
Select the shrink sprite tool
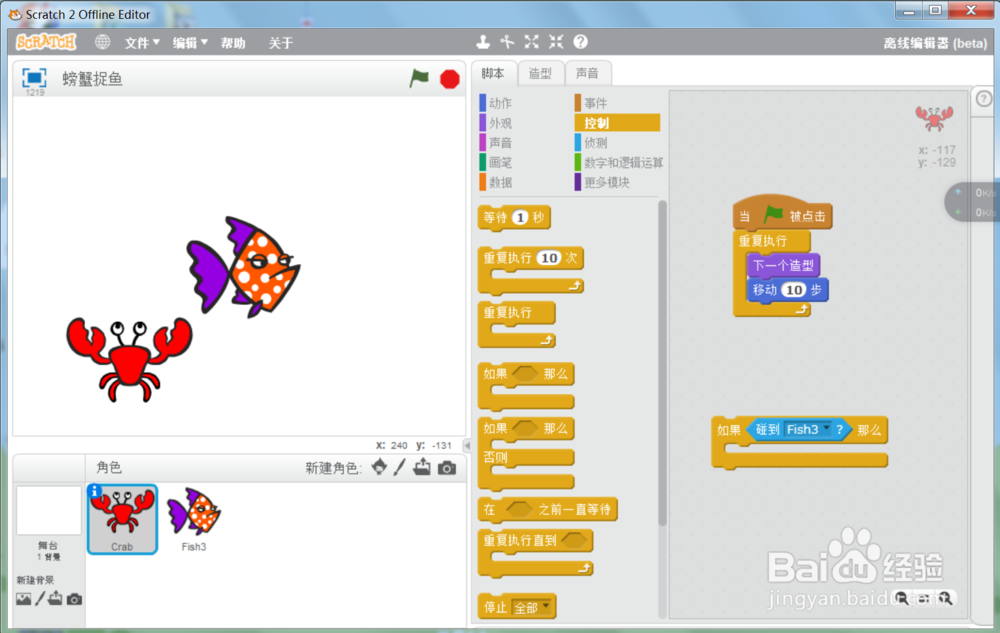pyautogui.click(x=556, y=42)
